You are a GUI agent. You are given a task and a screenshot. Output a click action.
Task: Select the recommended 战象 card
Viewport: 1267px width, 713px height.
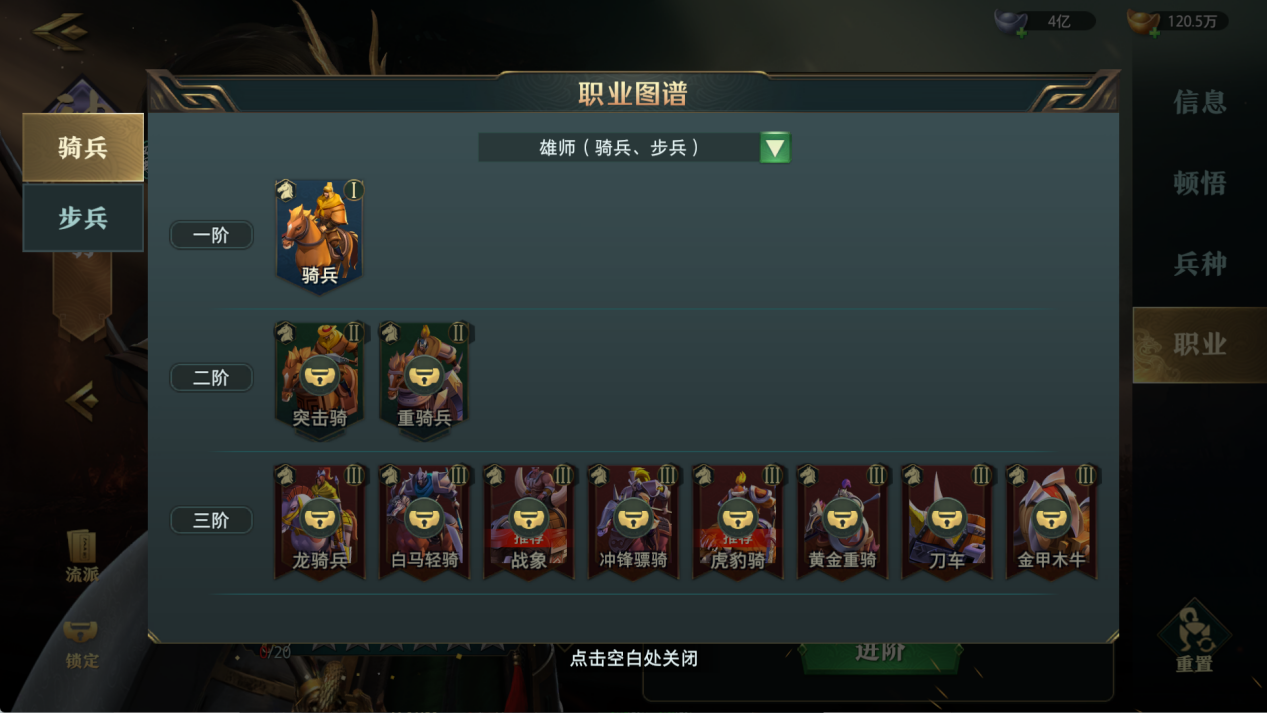[x=529, y=521]
